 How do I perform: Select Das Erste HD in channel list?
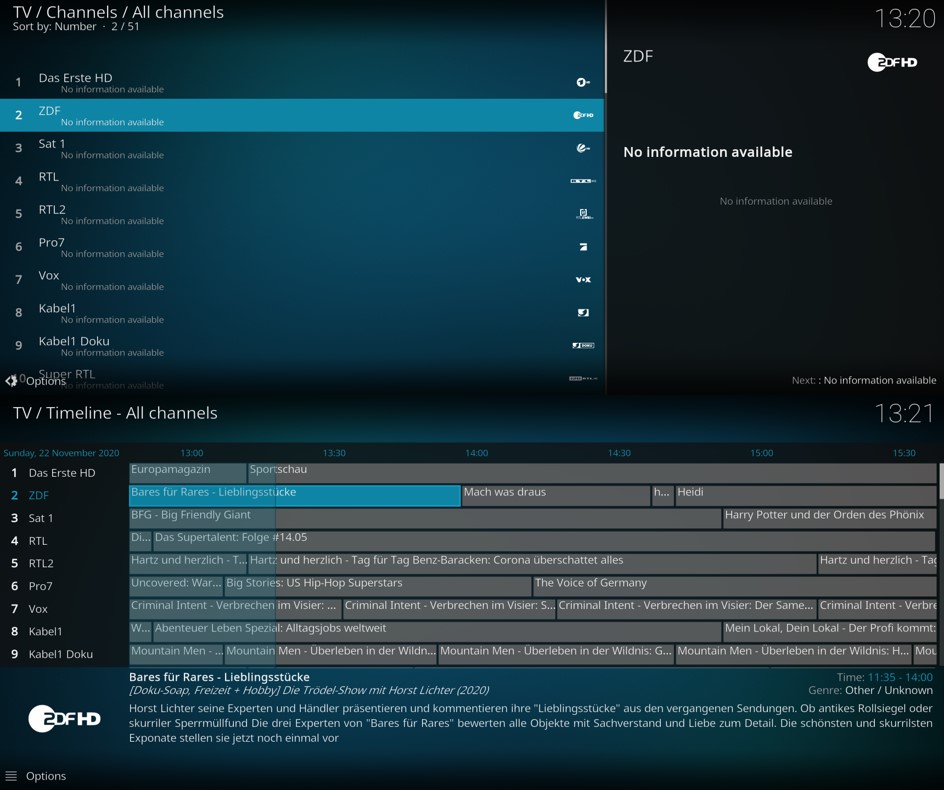[302, 82]
